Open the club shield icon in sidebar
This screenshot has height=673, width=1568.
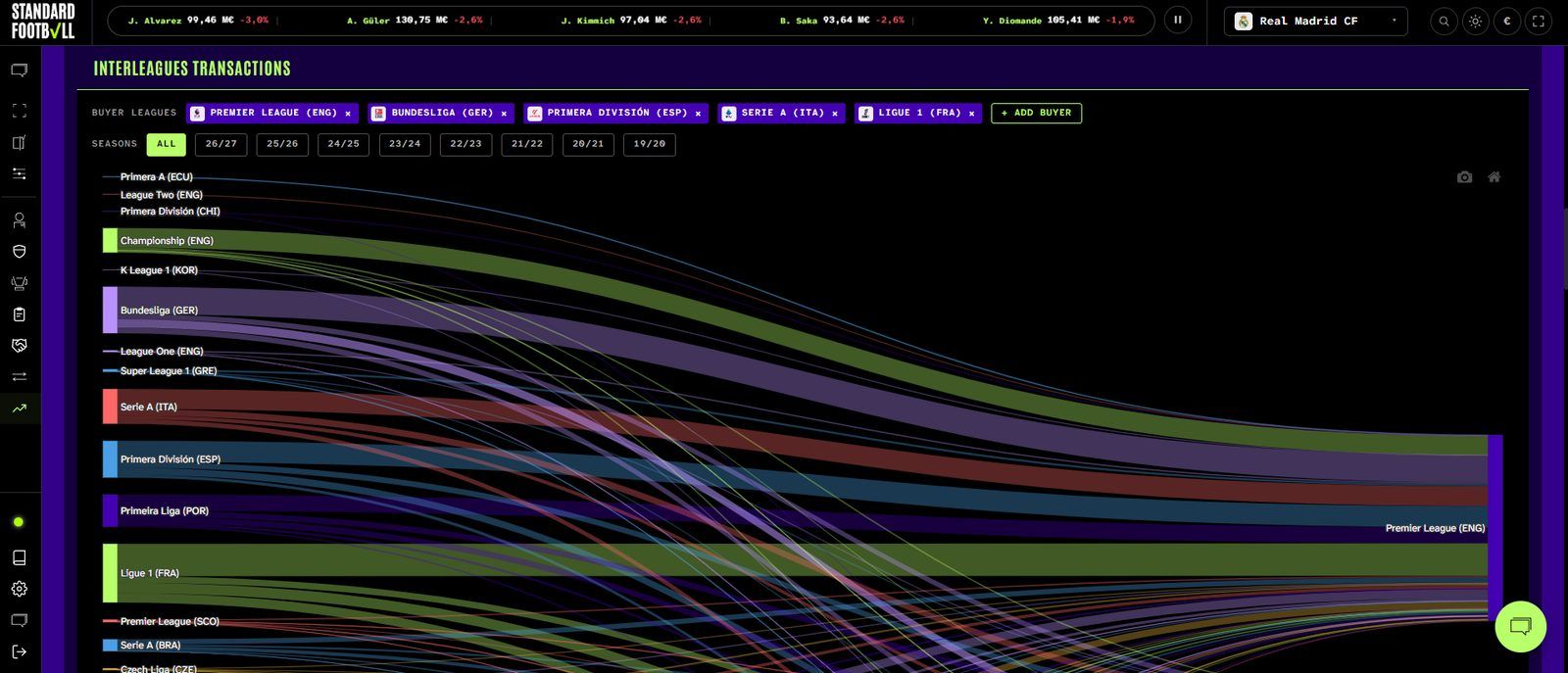coord(20,252)
